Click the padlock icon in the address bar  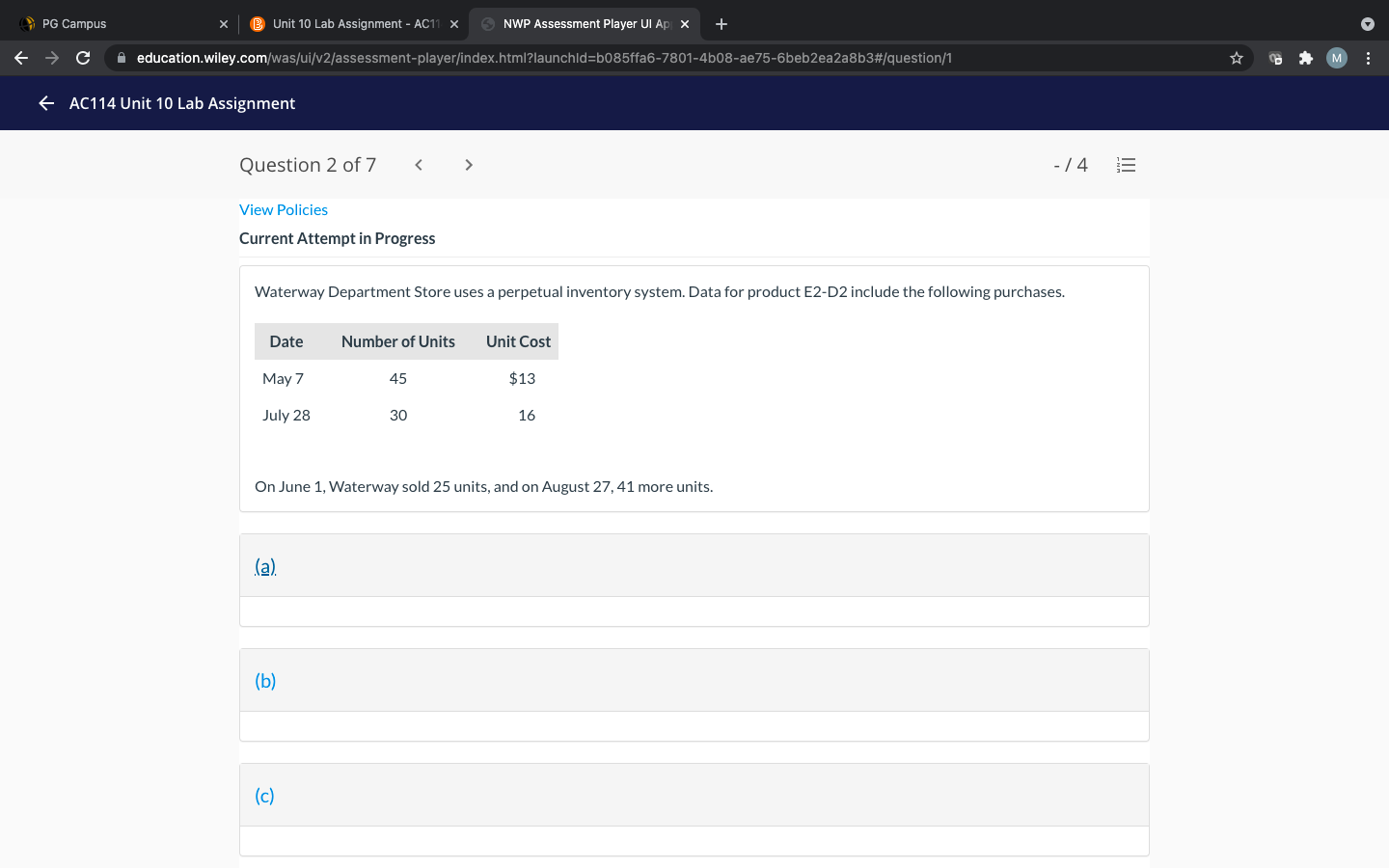(x=122, y=58)
